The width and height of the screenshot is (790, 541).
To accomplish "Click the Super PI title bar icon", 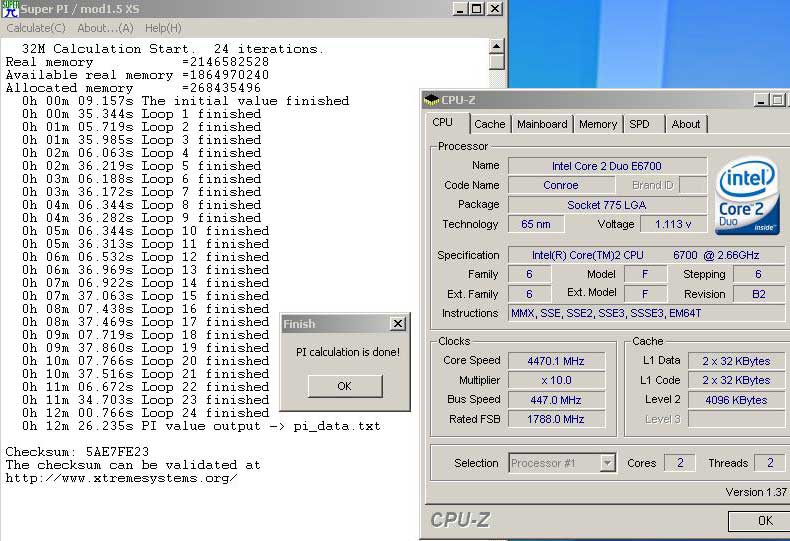I will point(10,9).
